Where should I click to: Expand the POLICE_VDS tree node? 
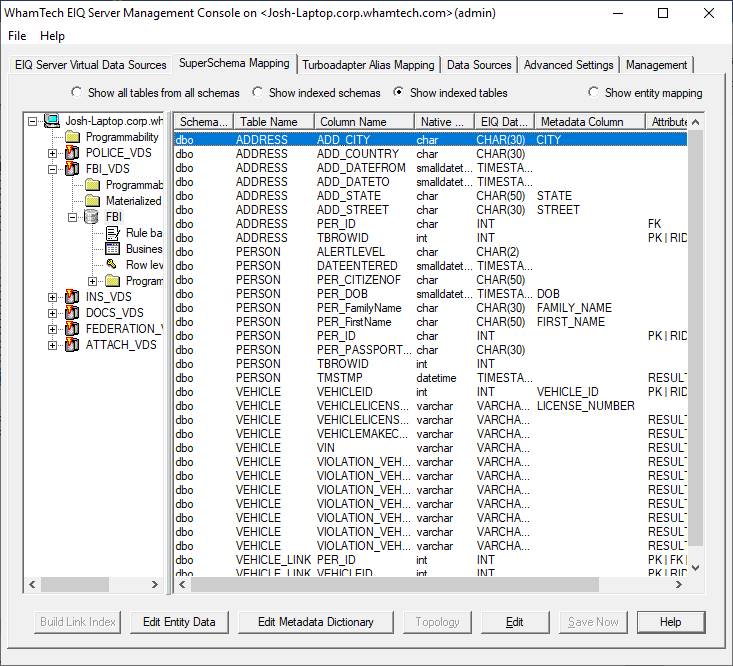click(52, 153)
